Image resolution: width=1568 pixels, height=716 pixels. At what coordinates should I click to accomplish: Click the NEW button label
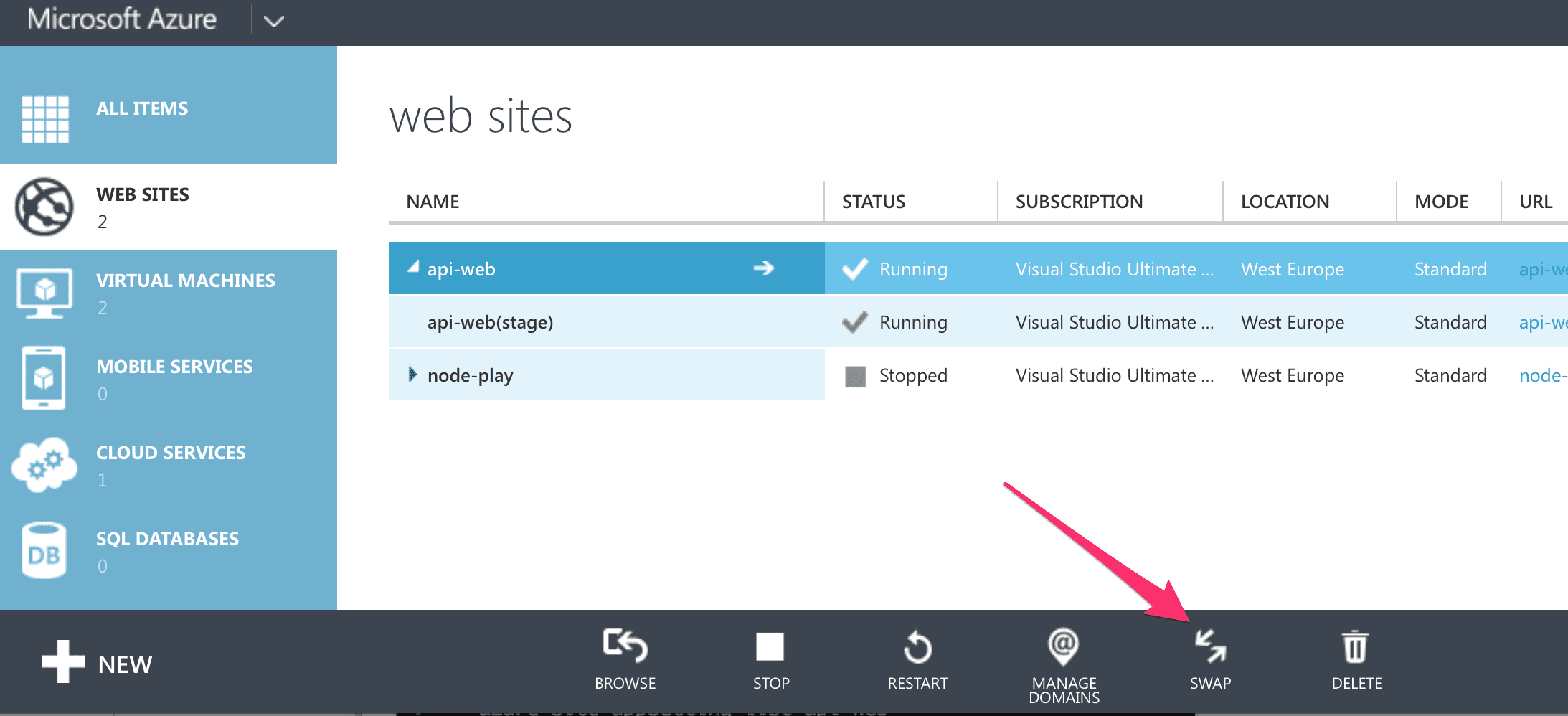point(125,664)
